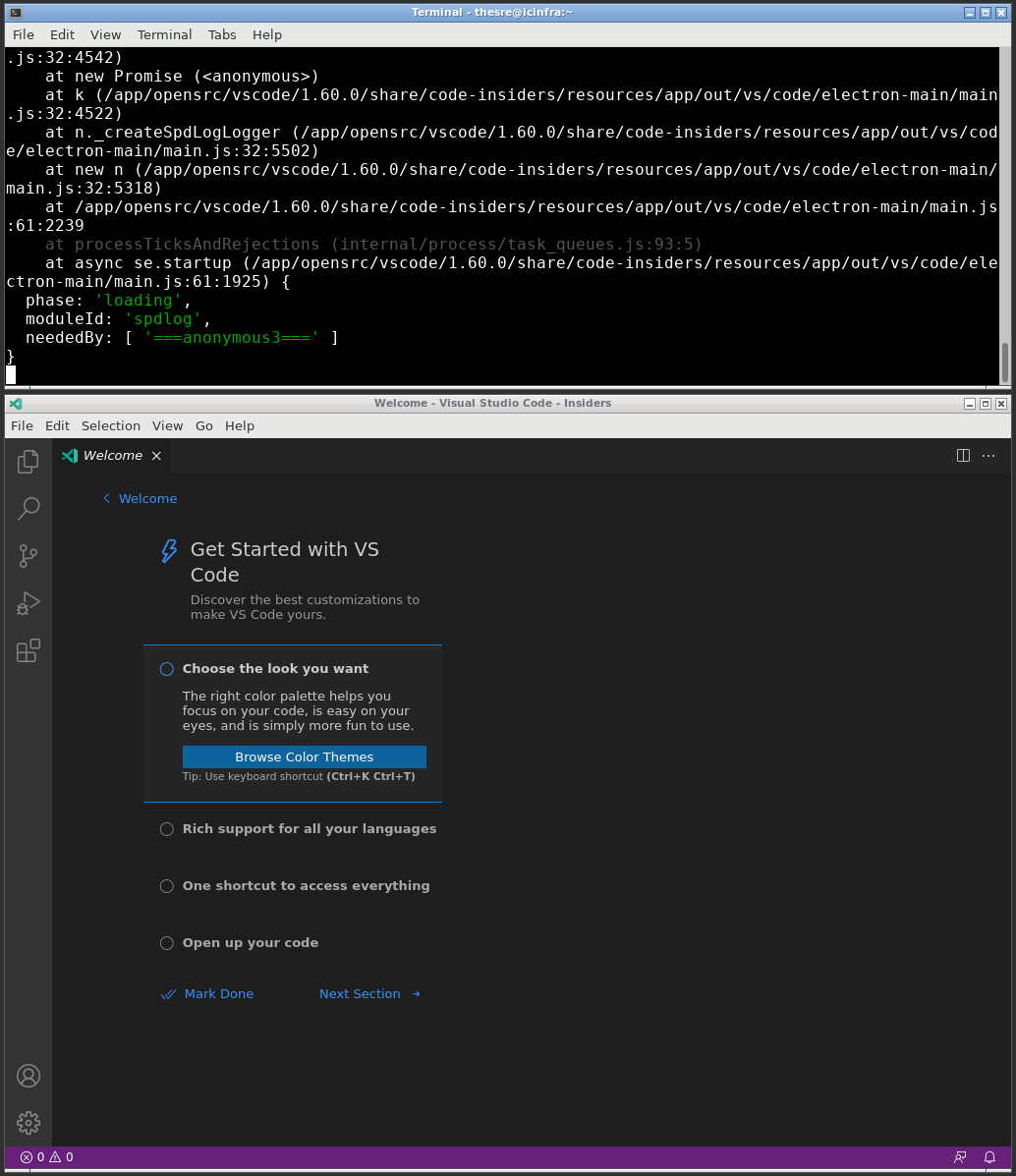Select the Welcome editor tab

(113, 455)
